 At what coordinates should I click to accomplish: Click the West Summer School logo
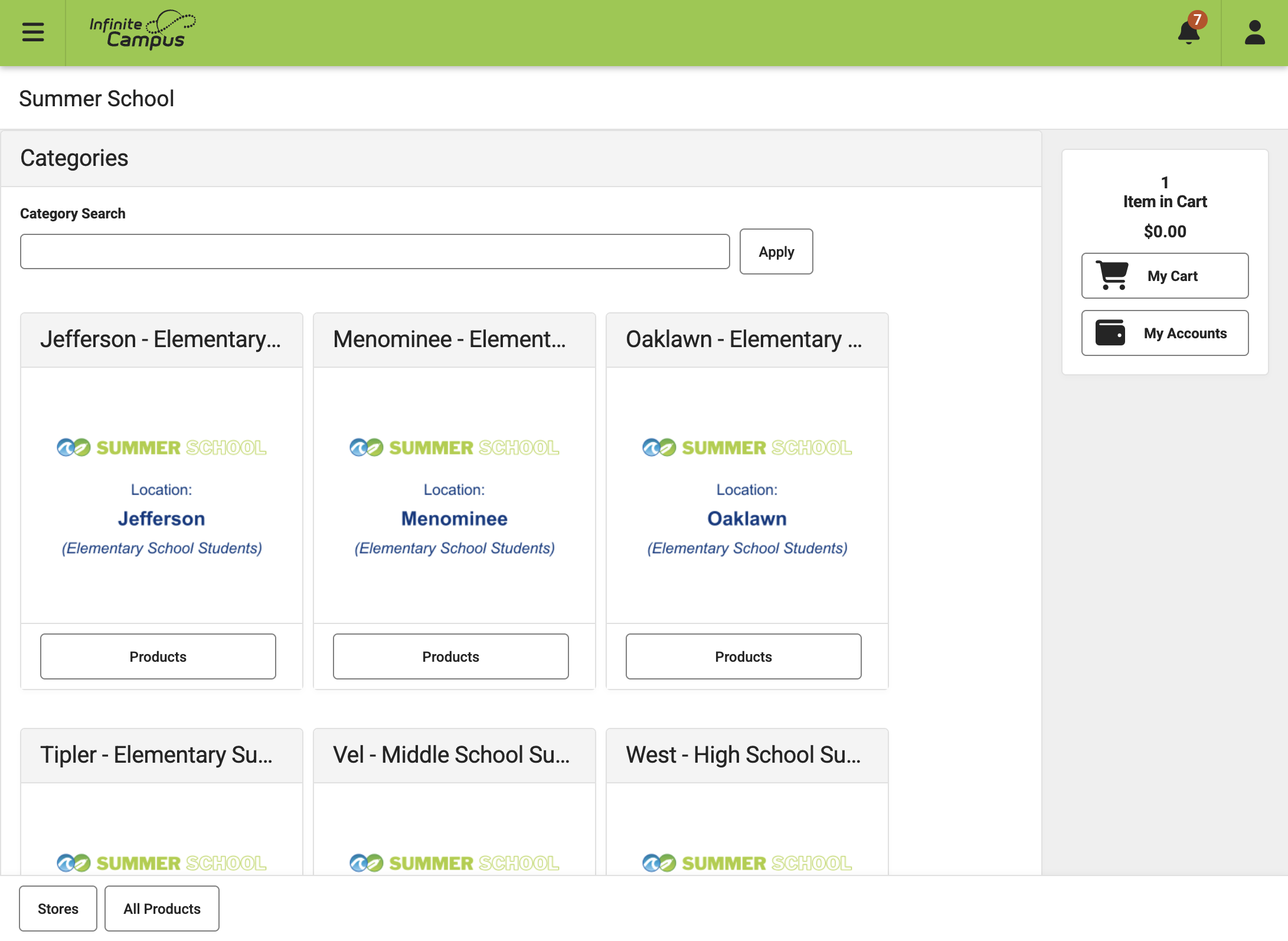coord(747,863)
